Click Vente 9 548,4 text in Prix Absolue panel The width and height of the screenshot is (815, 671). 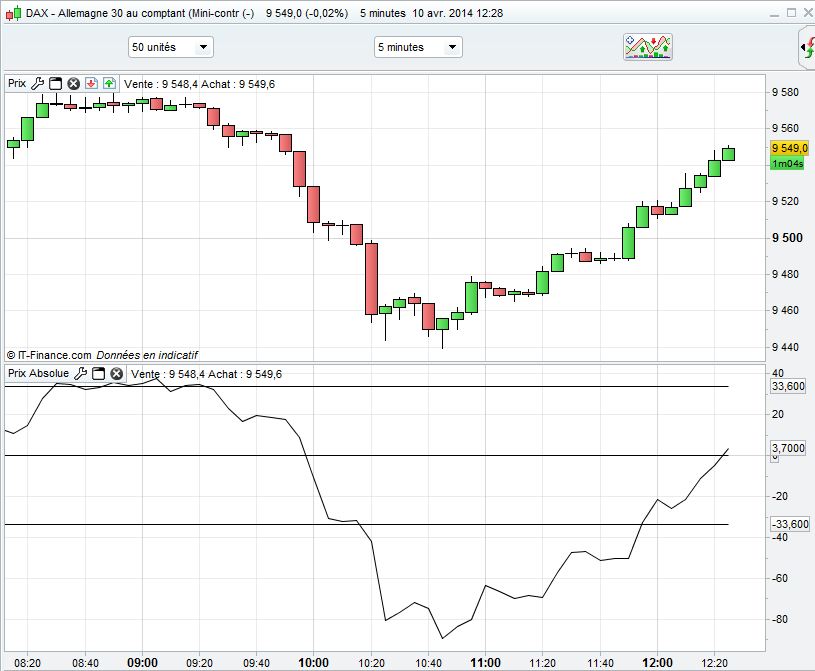[168, 374]
